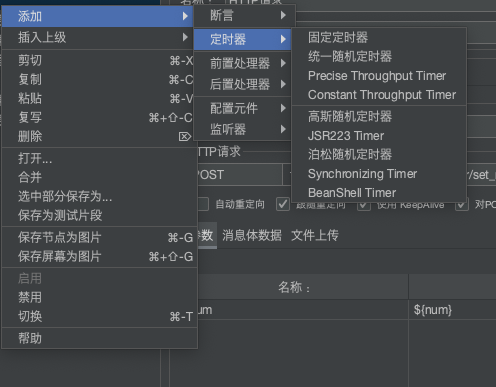
Task: Pick the Synchronizing Timer entry
Action: (379, 174)
